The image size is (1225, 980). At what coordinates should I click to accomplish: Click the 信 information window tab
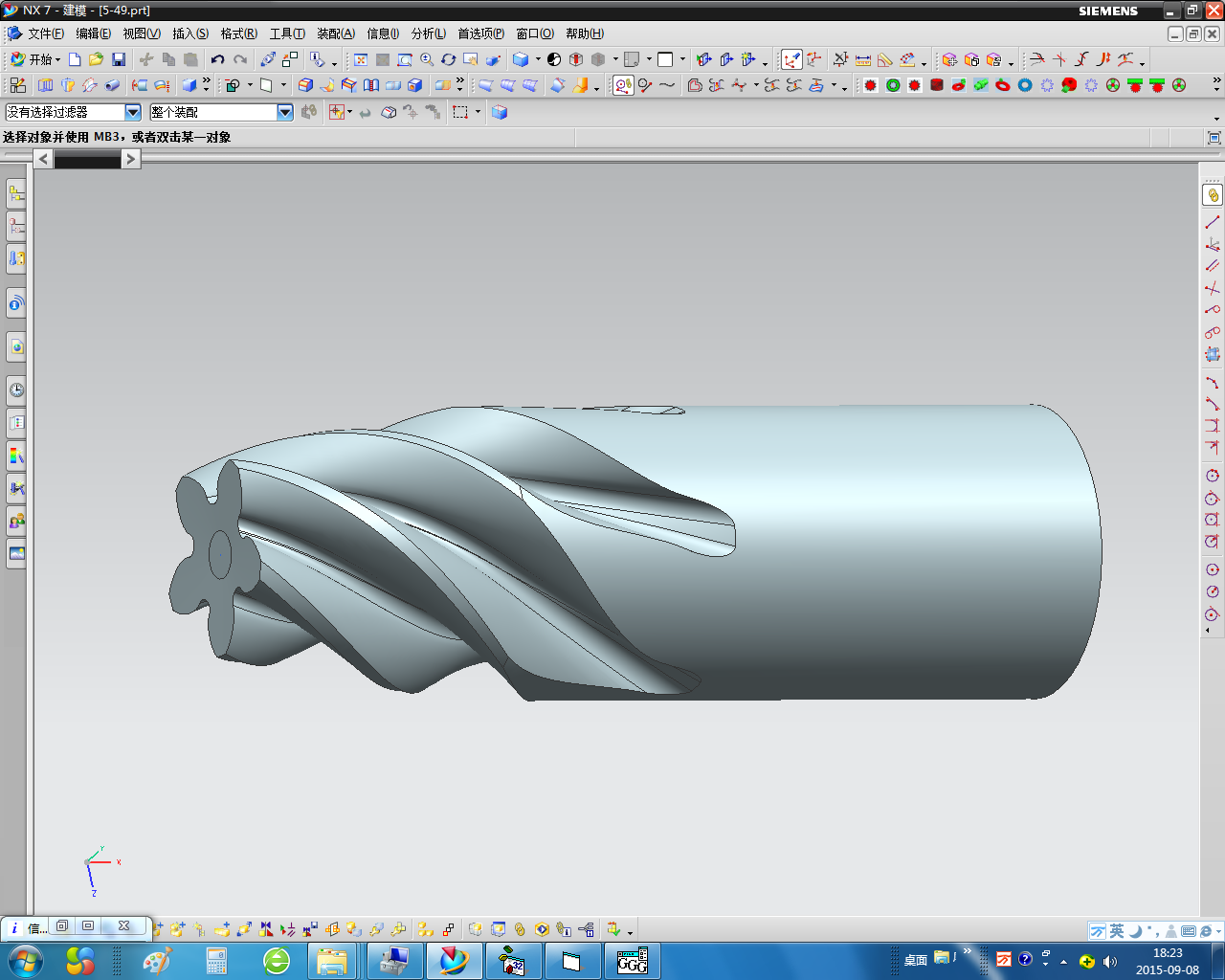click(x=29, y=927)
